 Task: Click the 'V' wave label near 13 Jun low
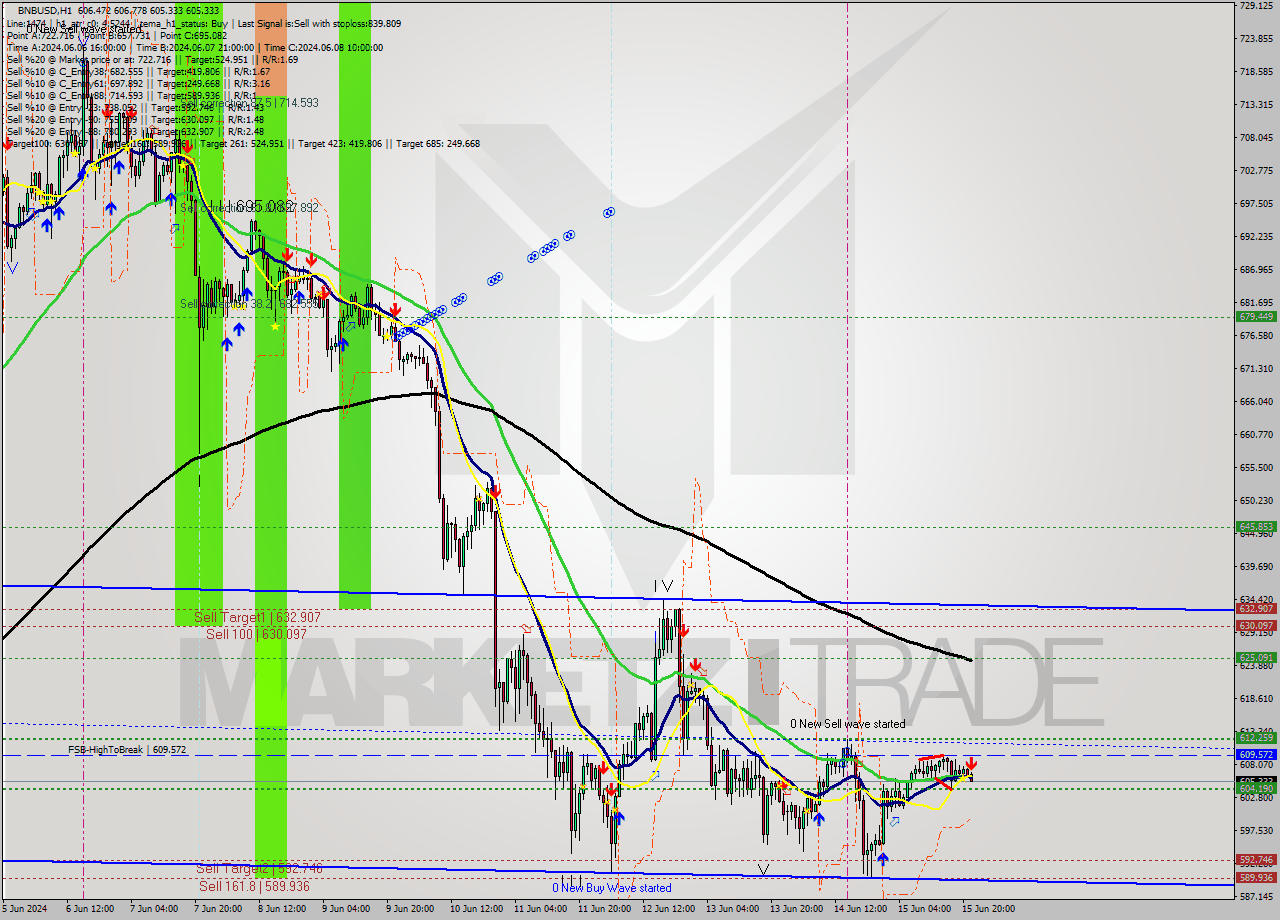click(763, 869)
